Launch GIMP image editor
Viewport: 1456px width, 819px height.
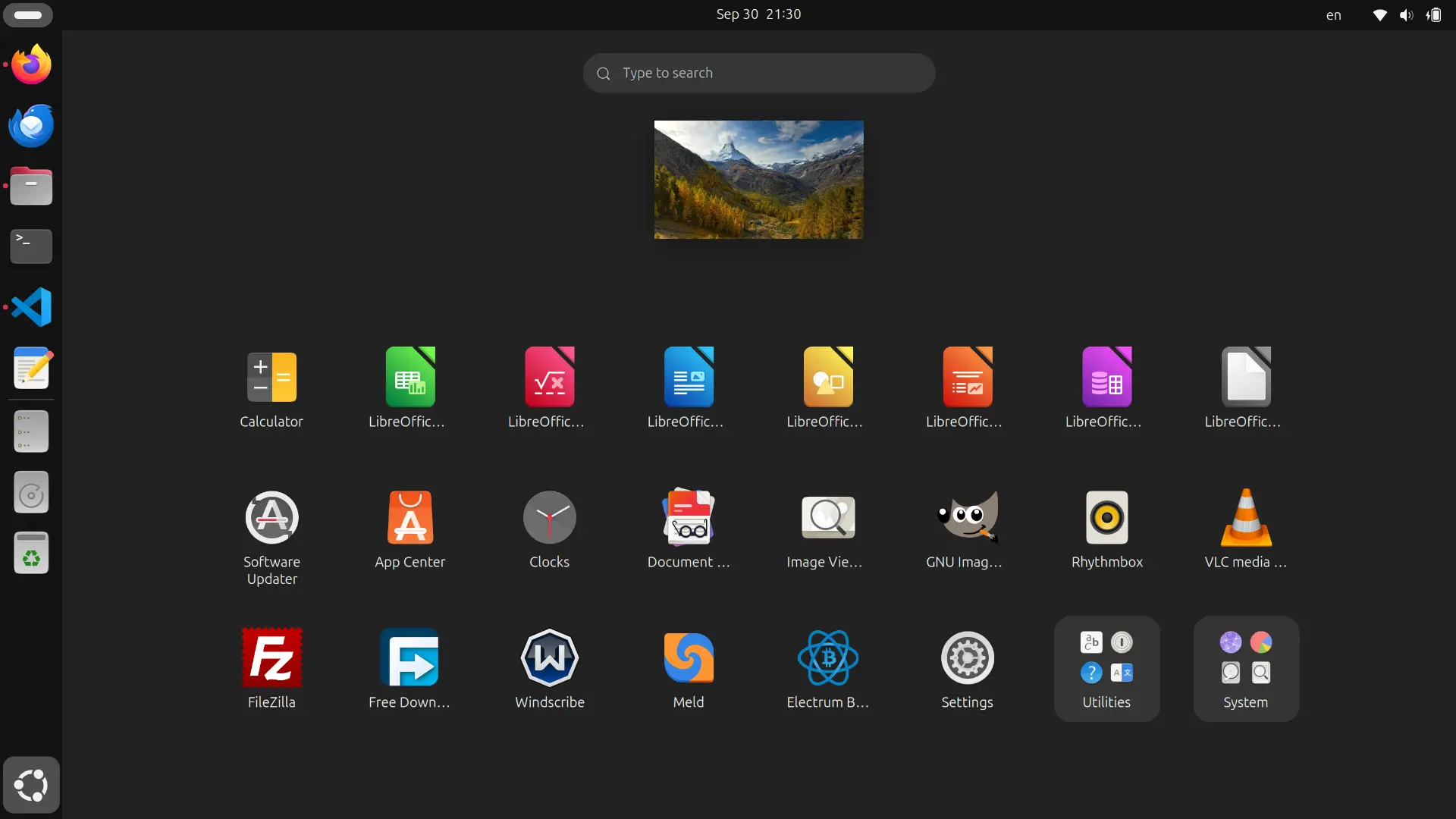coord(966,518)
